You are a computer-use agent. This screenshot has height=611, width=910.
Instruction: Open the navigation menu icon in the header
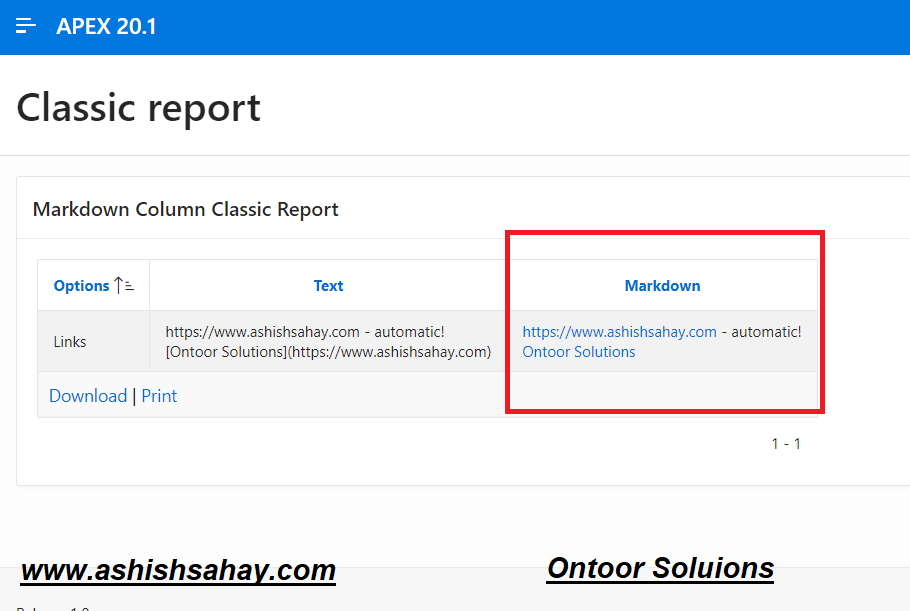[25, 26]
